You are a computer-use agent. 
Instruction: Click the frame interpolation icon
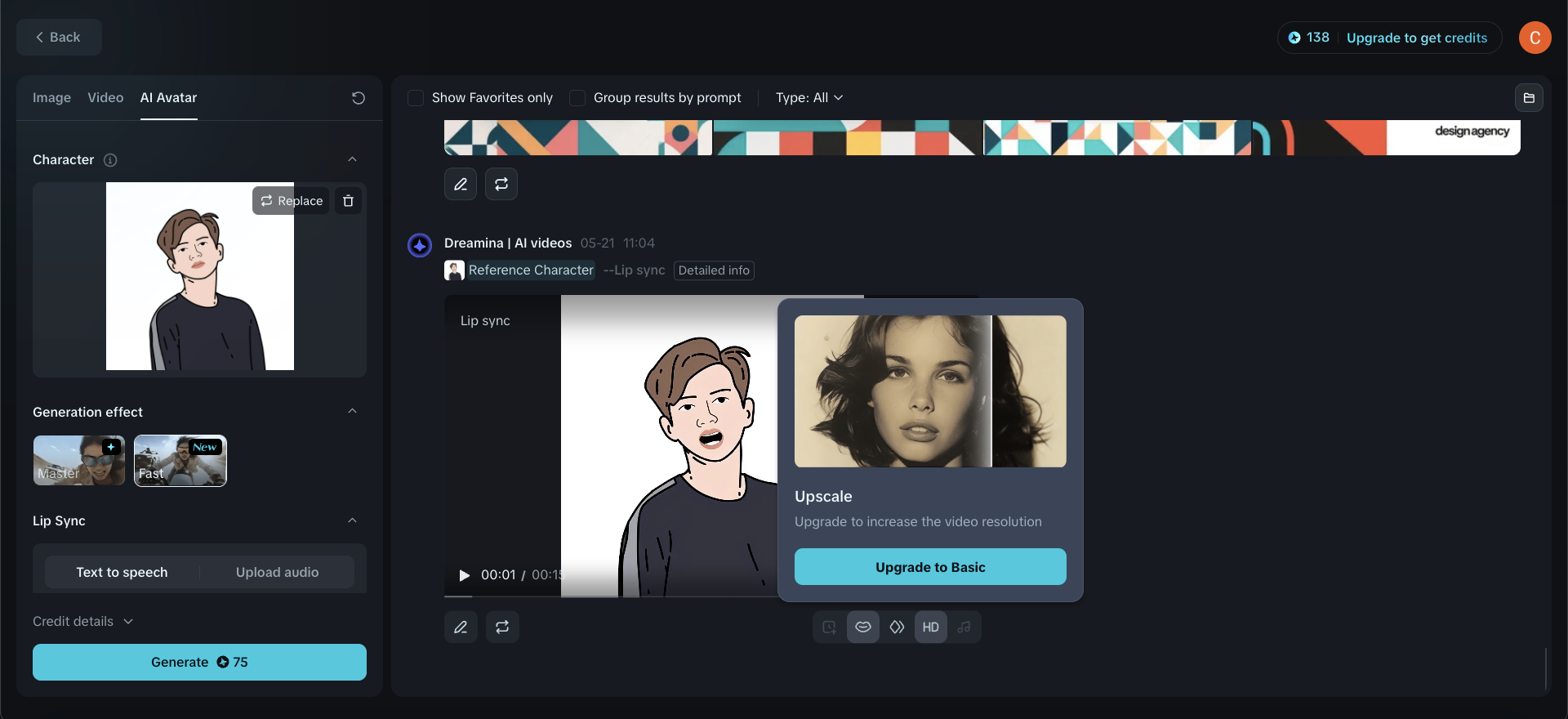pyautogui.click(x=897, y=627)
